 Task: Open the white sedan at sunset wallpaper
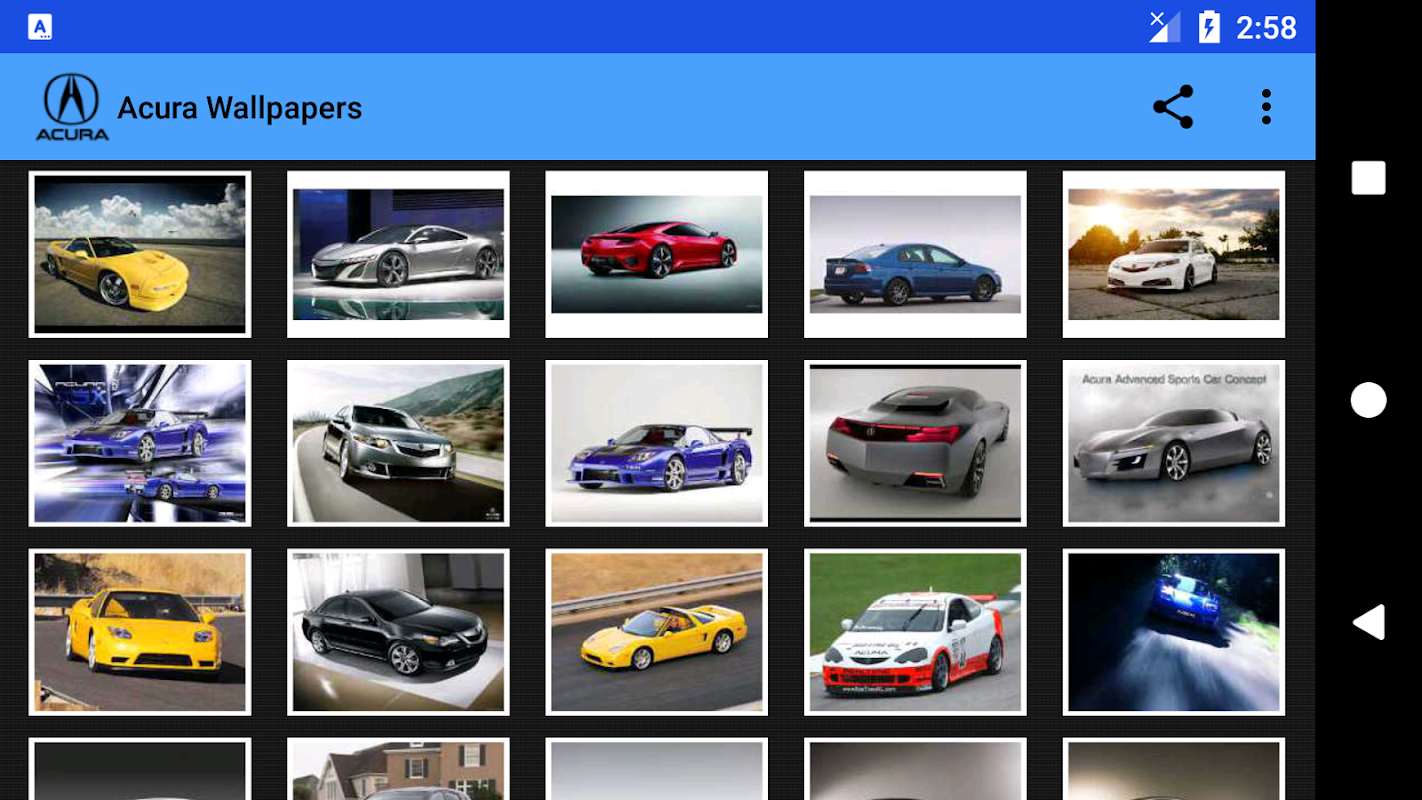point(1174,254)
